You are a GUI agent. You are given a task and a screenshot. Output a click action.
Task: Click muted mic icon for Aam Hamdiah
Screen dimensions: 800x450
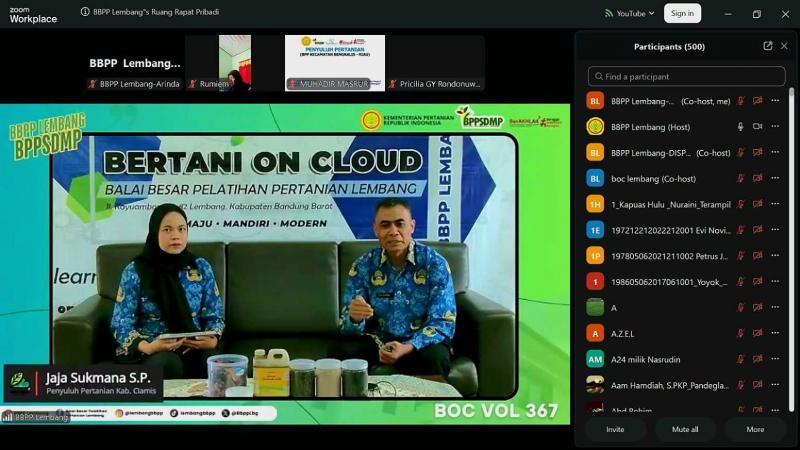pyautogui.click(x=740, y=385)
